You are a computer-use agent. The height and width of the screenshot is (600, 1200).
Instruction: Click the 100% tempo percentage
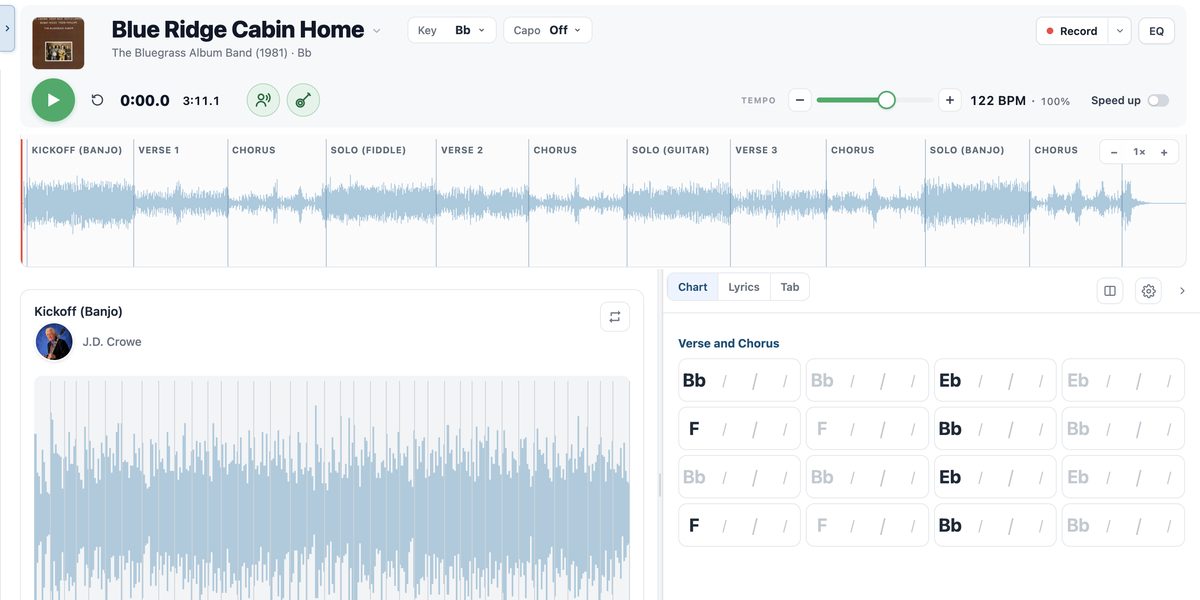1055,101
